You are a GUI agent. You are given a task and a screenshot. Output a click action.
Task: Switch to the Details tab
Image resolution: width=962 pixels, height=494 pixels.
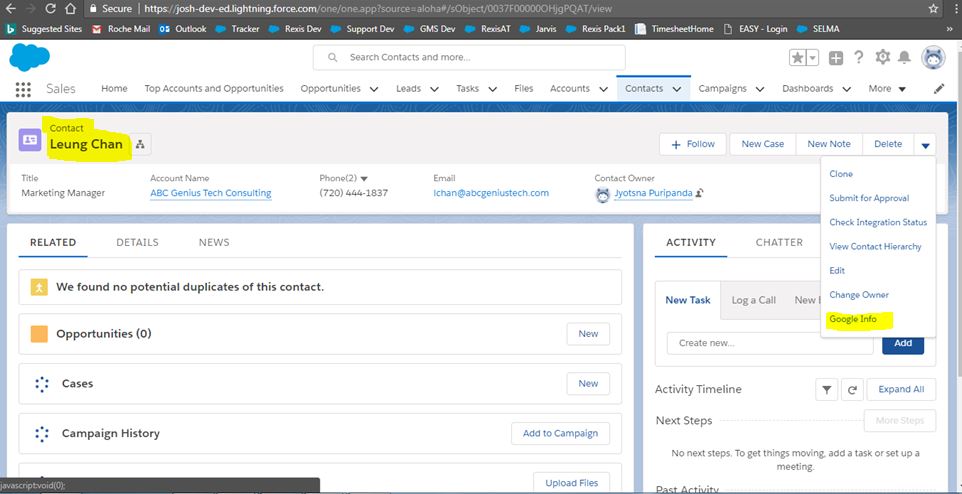[x=137, y=242]
